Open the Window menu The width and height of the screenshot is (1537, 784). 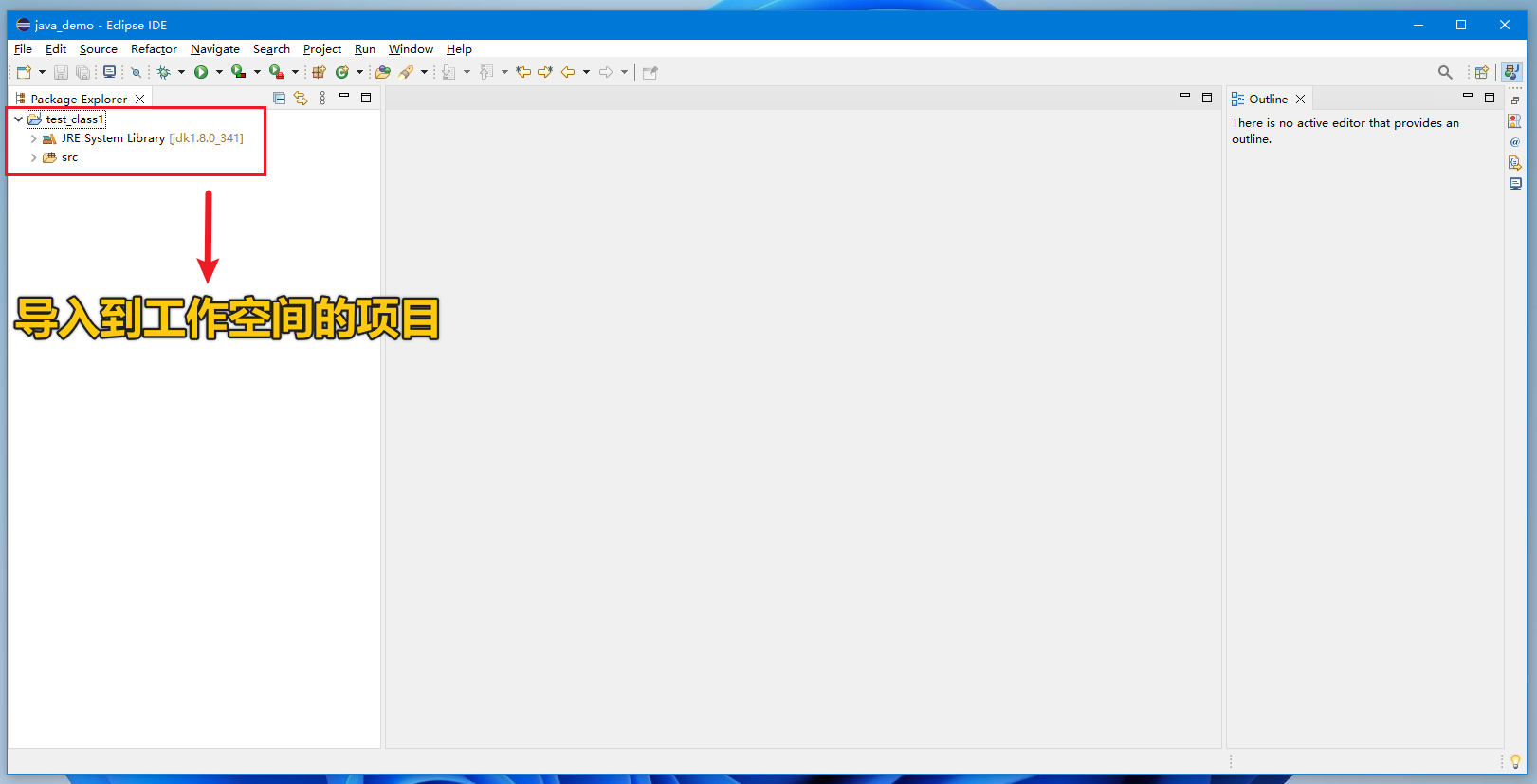pyautogui.click(x=411, y=49)
